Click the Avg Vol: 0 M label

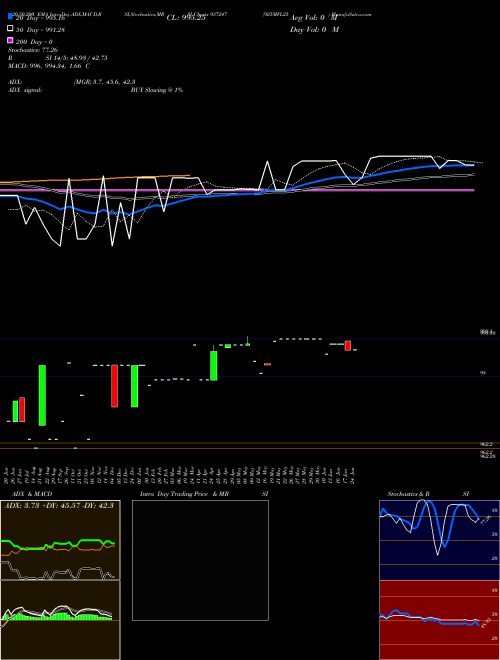click(x=314, y=18)
